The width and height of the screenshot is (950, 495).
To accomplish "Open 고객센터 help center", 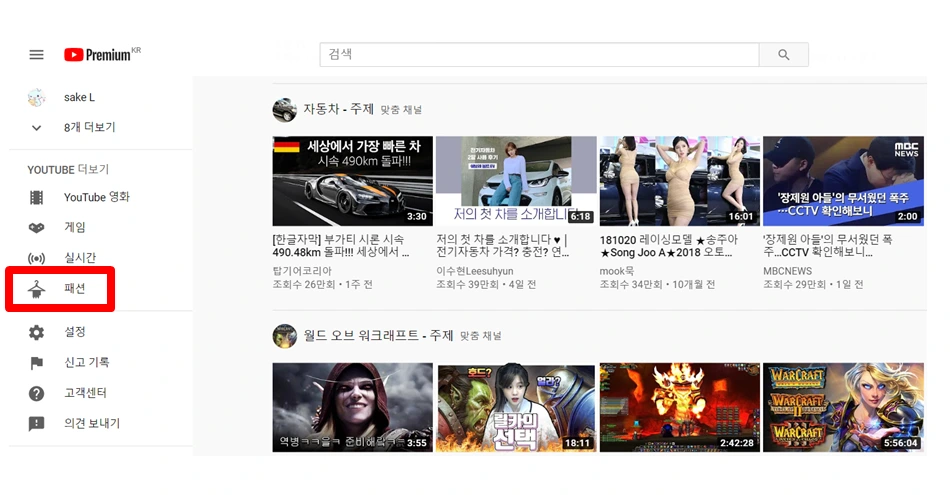I will click(x=85, y=393).
